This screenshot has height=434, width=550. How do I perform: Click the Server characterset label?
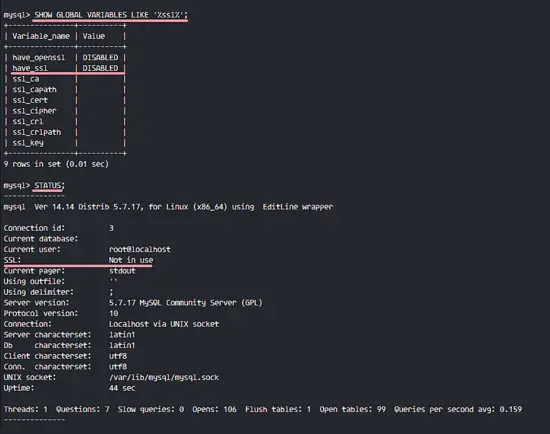click(x=47, y=335)
